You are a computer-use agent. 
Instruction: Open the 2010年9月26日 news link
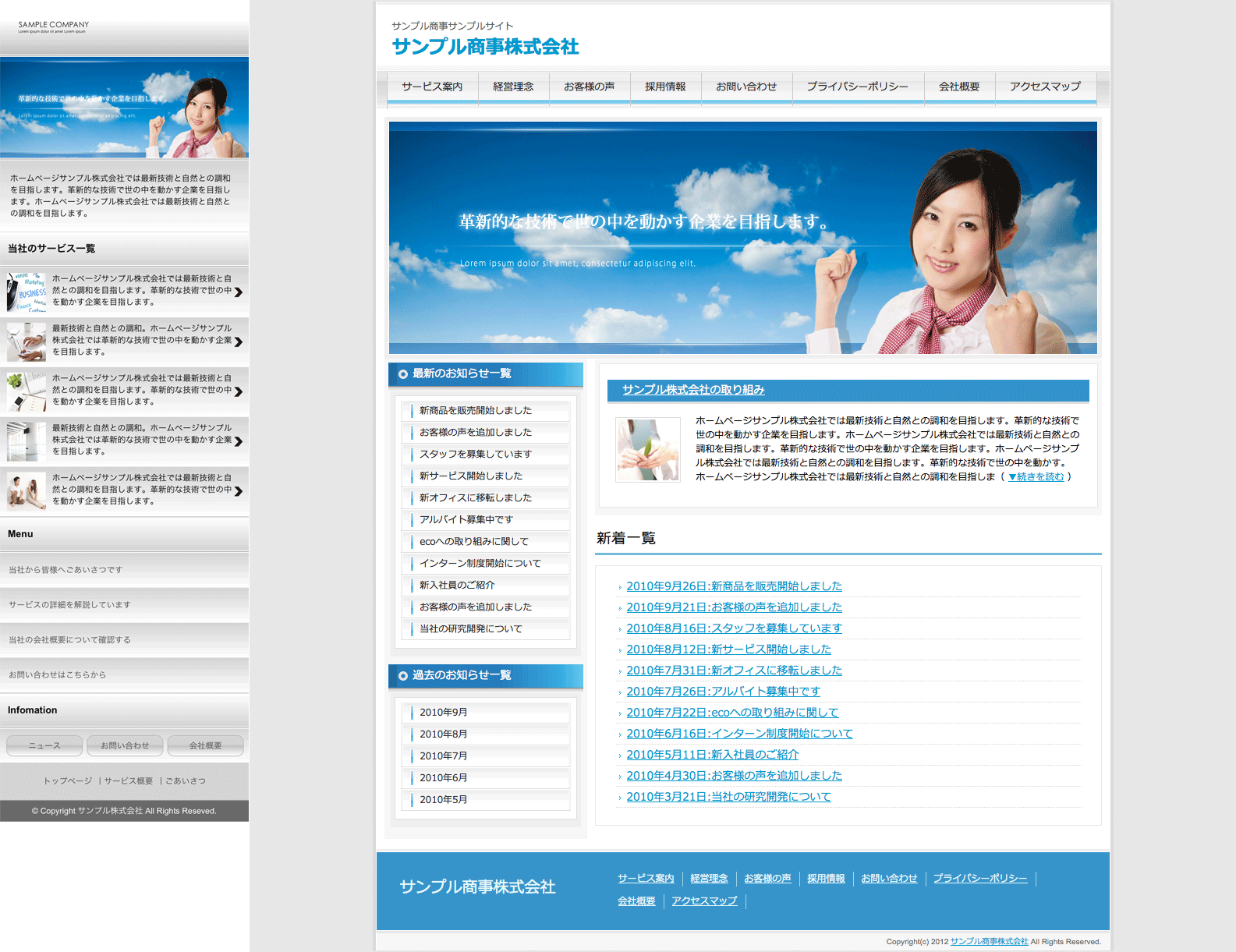[734, 586]
